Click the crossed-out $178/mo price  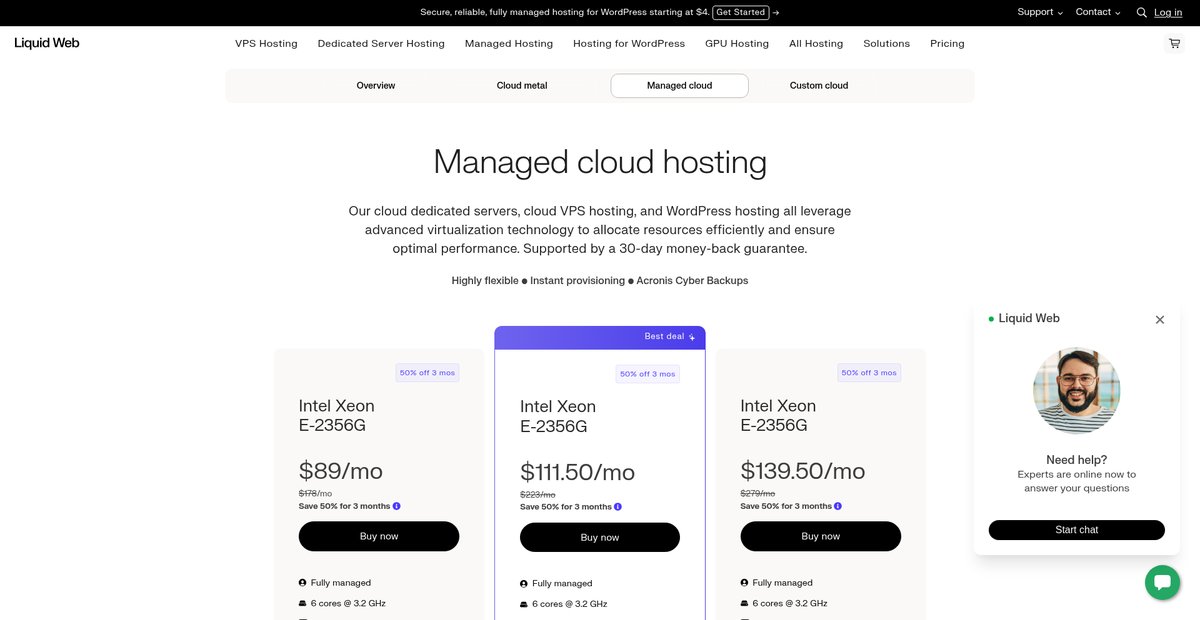tap(316, 493)
